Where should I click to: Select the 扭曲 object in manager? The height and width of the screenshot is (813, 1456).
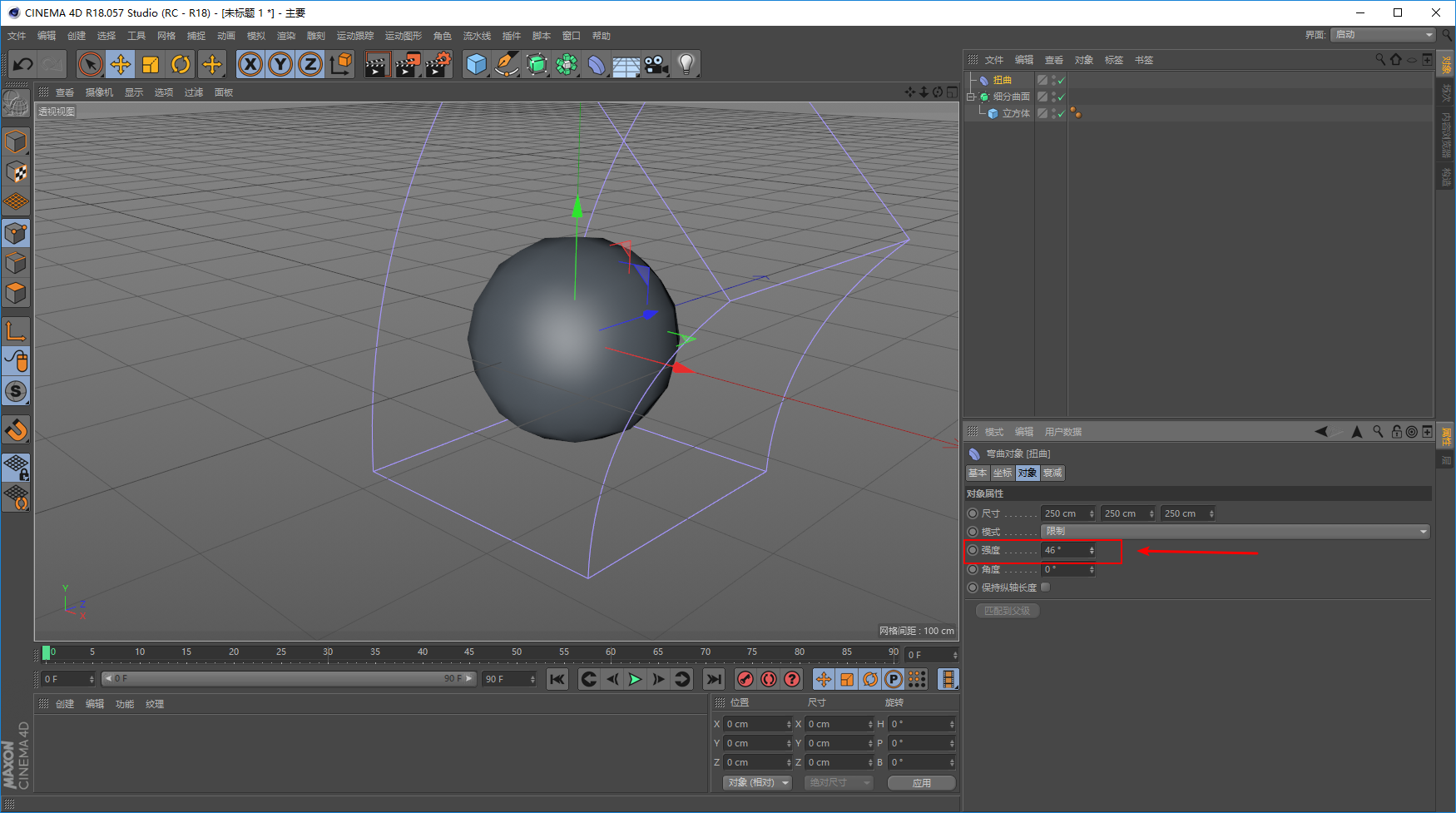(x=1003, y=80)
